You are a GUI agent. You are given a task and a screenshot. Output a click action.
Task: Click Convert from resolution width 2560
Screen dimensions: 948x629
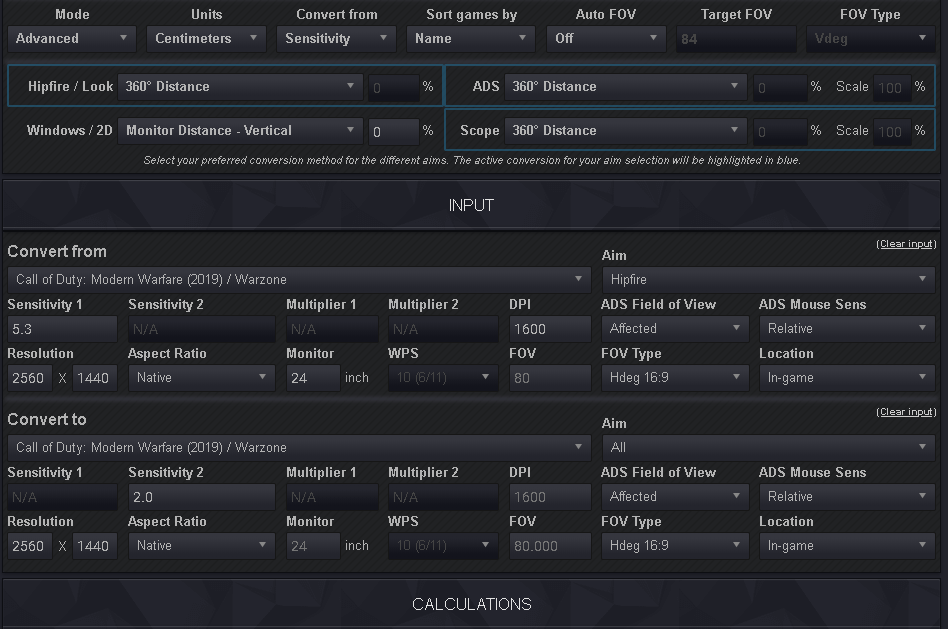point(30,378)
